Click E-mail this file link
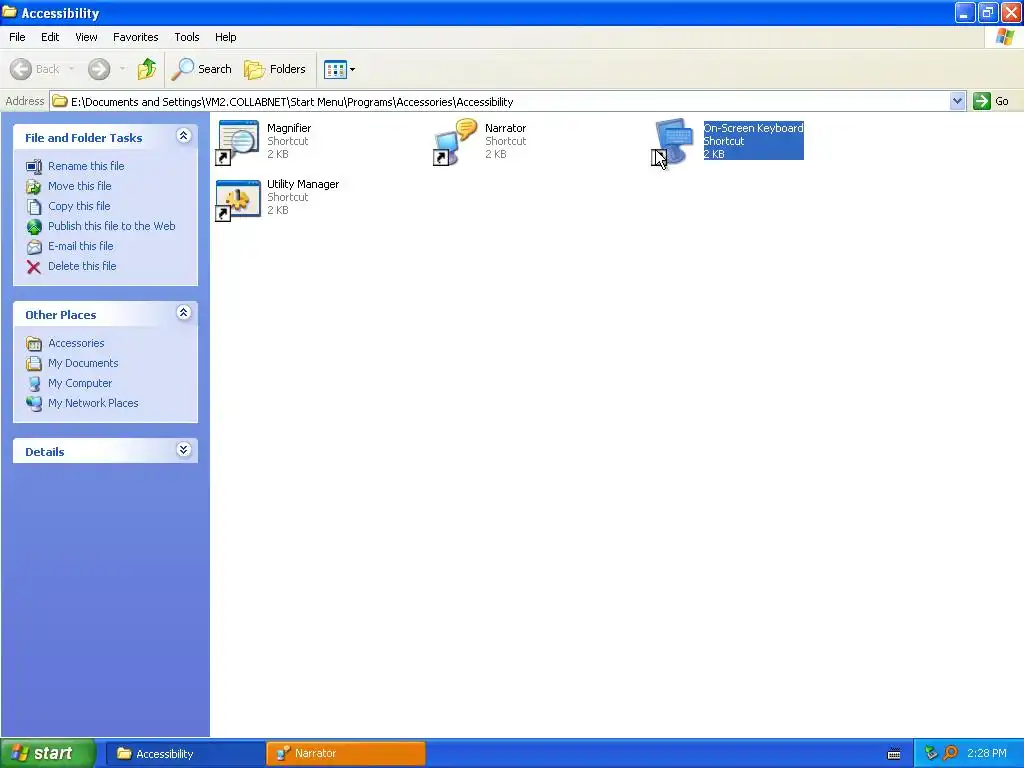The width and height of the screenshot is (1024, 768). (x=81, y=246)
